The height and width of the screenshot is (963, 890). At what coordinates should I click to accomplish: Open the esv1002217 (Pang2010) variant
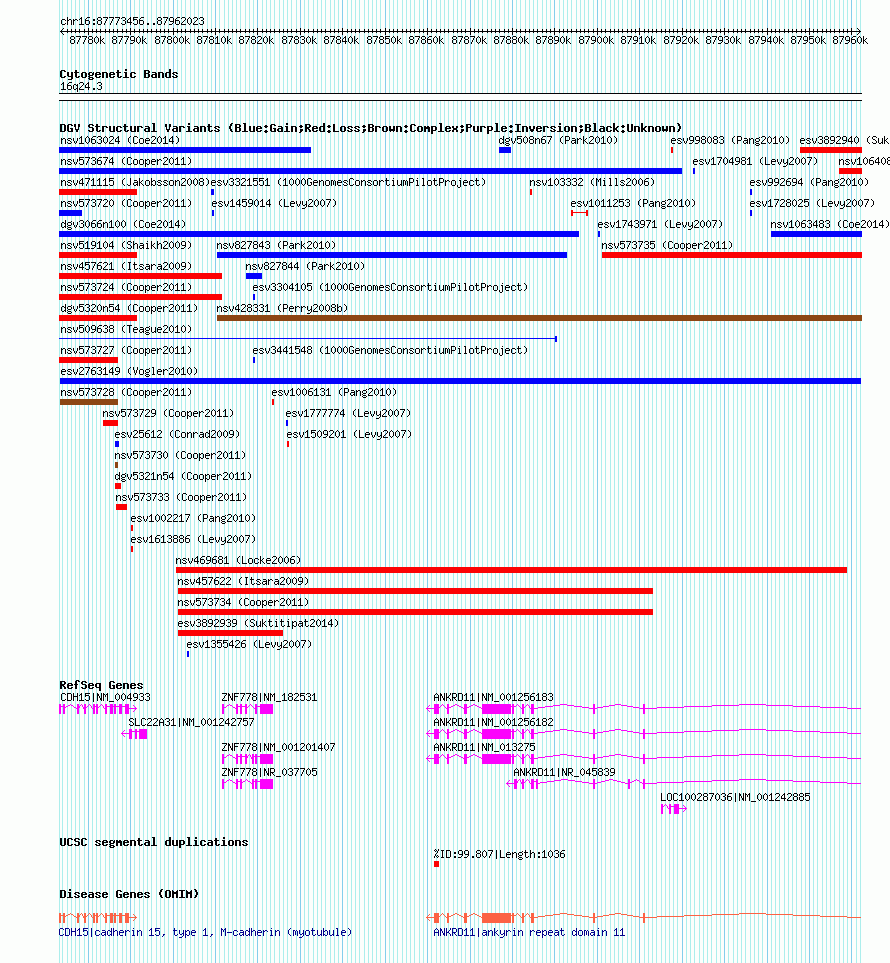(x=193, y=518)
